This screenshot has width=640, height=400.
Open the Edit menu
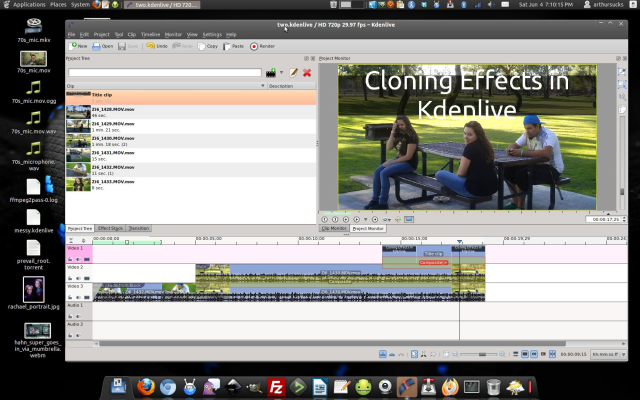click(x=84, y=34)
